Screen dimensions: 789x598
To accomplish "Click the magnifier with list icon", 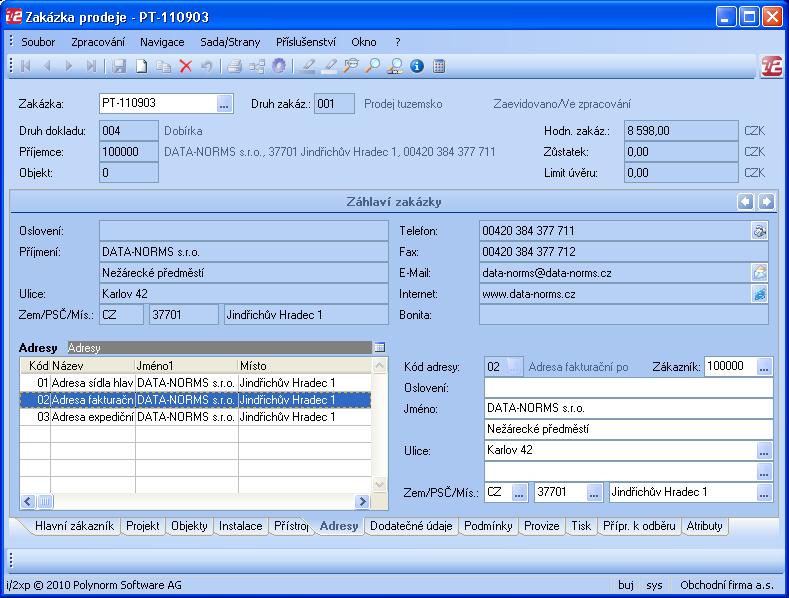I will pos(394,66).
